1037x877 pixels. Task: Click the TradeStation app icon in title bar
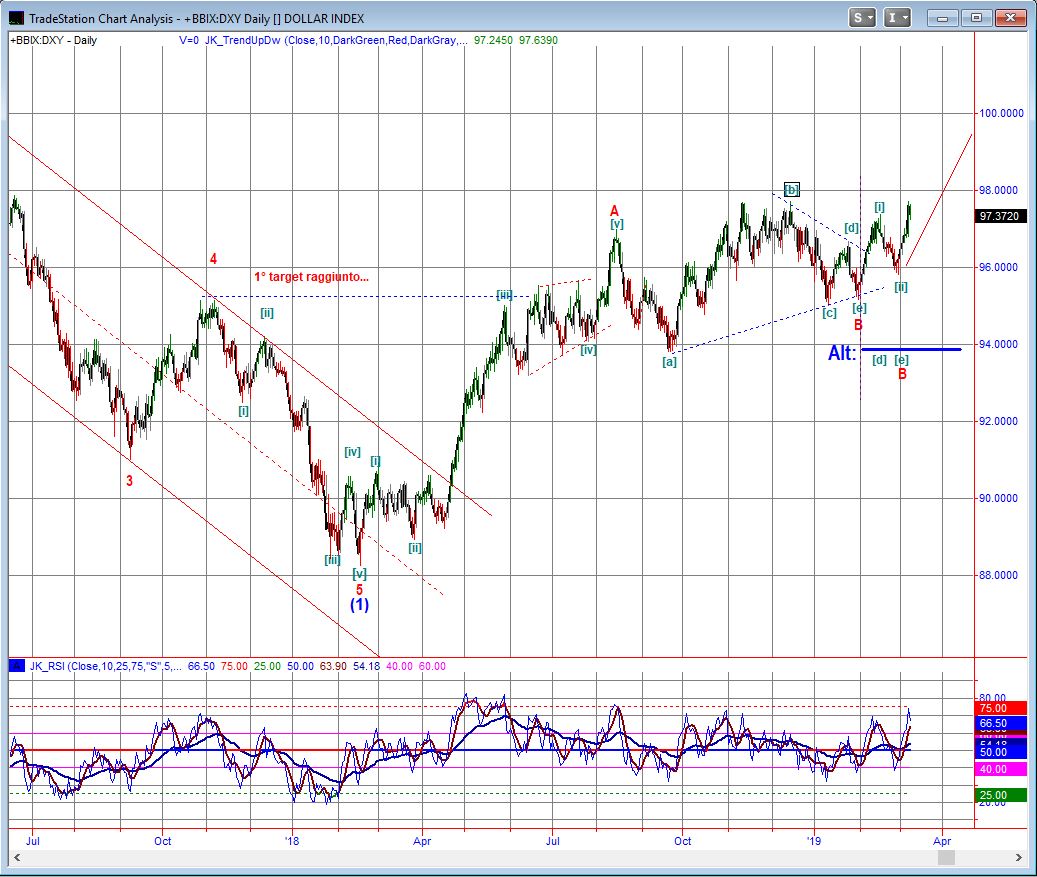click(x=17, y=18)
